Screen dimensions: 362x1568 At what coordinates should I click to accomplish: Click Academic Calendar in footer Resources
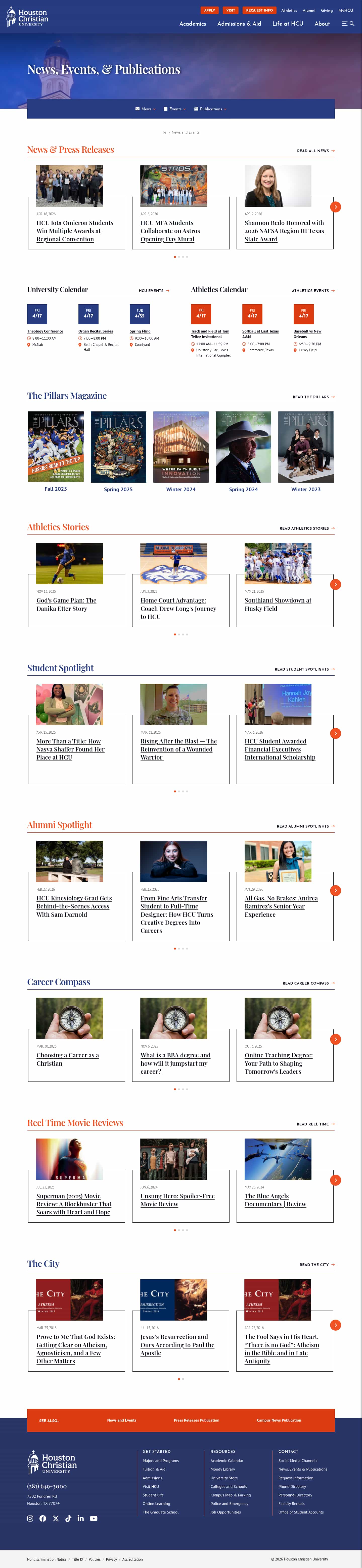(227, 1460)
